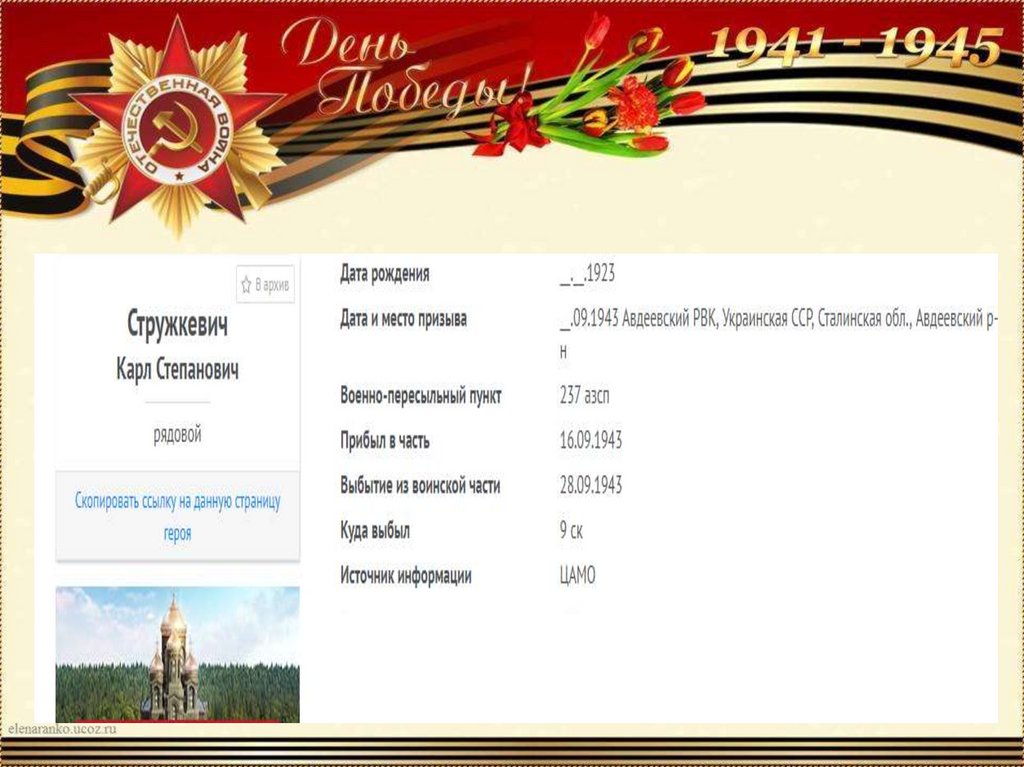
Task: Click the "В архив" button text
Action: 272,285
